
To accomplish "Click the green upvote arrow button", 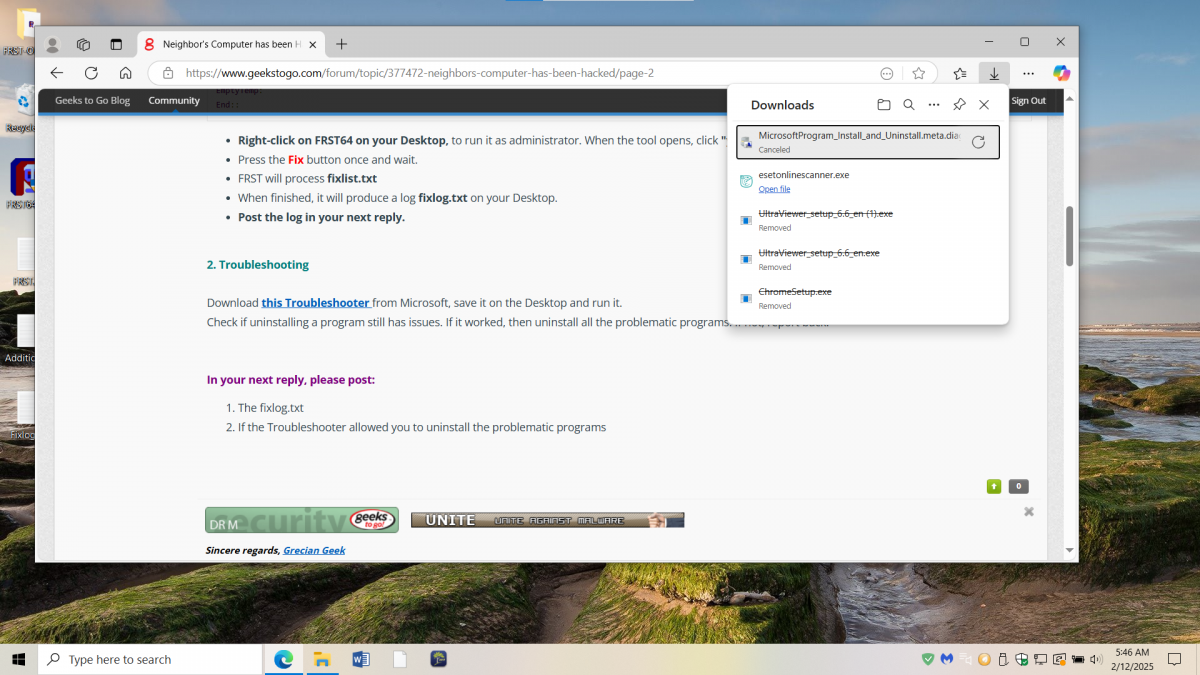I will pos(994,487).
